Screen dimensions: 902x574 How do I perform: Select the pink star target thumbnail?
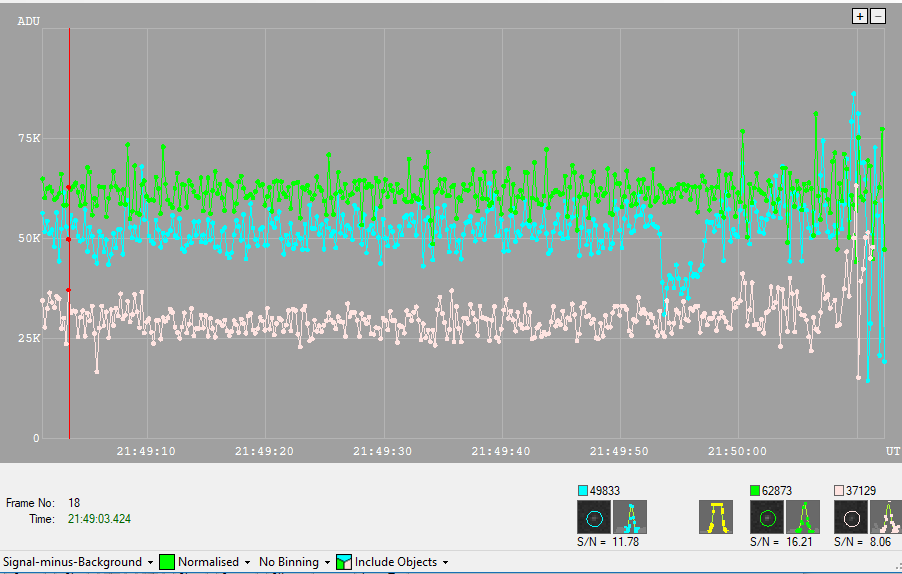(x=851, y=517)
